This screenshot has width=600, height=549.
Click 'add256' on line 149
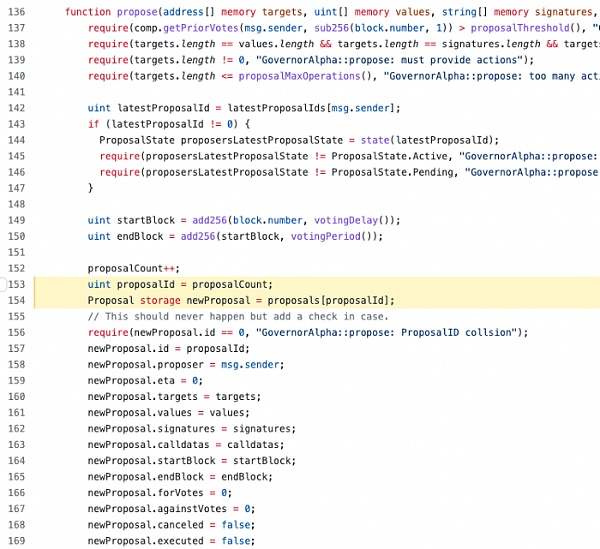coord(209,220)
